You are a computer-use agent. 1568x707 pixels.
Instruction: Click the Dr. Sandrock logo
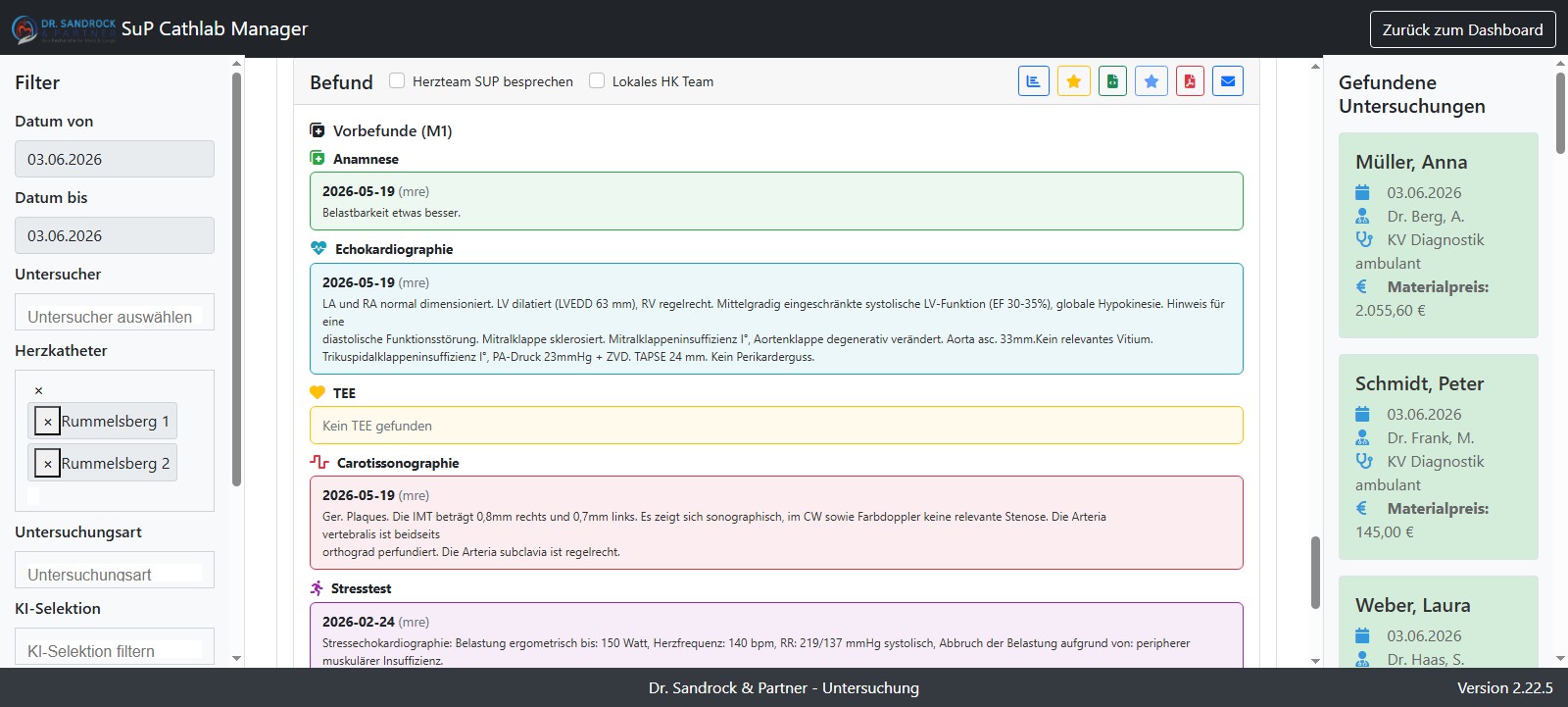point(65,29)
